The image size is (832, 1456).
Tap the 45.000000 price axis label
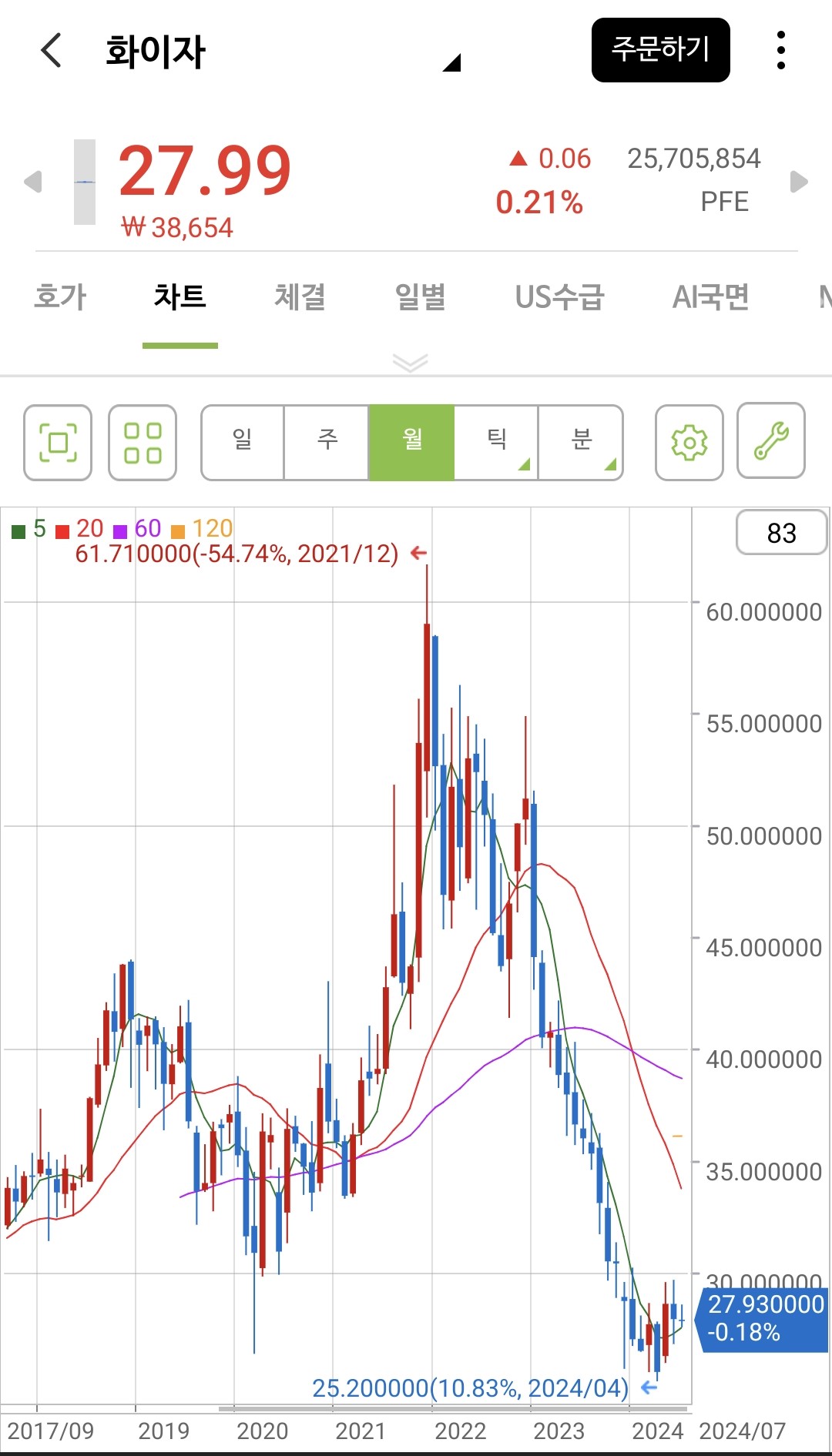(763, 947)
